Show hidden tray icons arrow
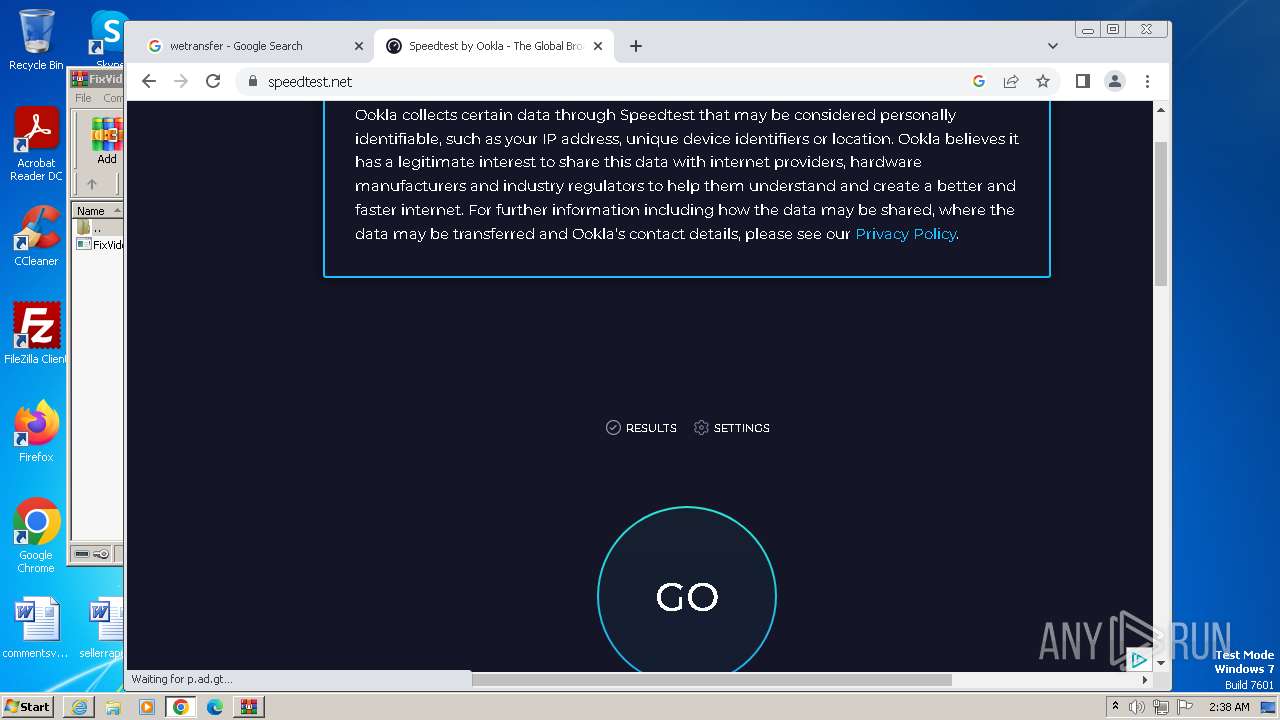This screenshot has width=1280, height=720. point(1116,707)
